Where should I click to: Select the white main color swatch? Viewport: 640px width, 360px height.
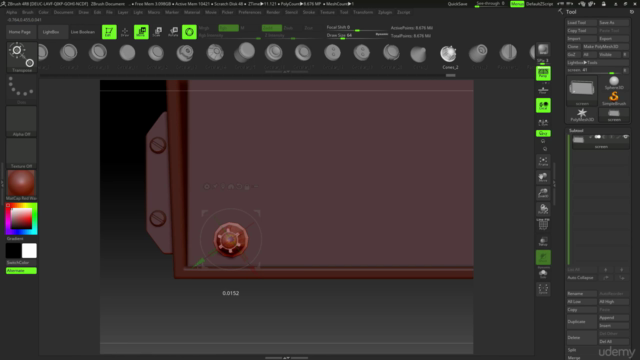point(29,251)
